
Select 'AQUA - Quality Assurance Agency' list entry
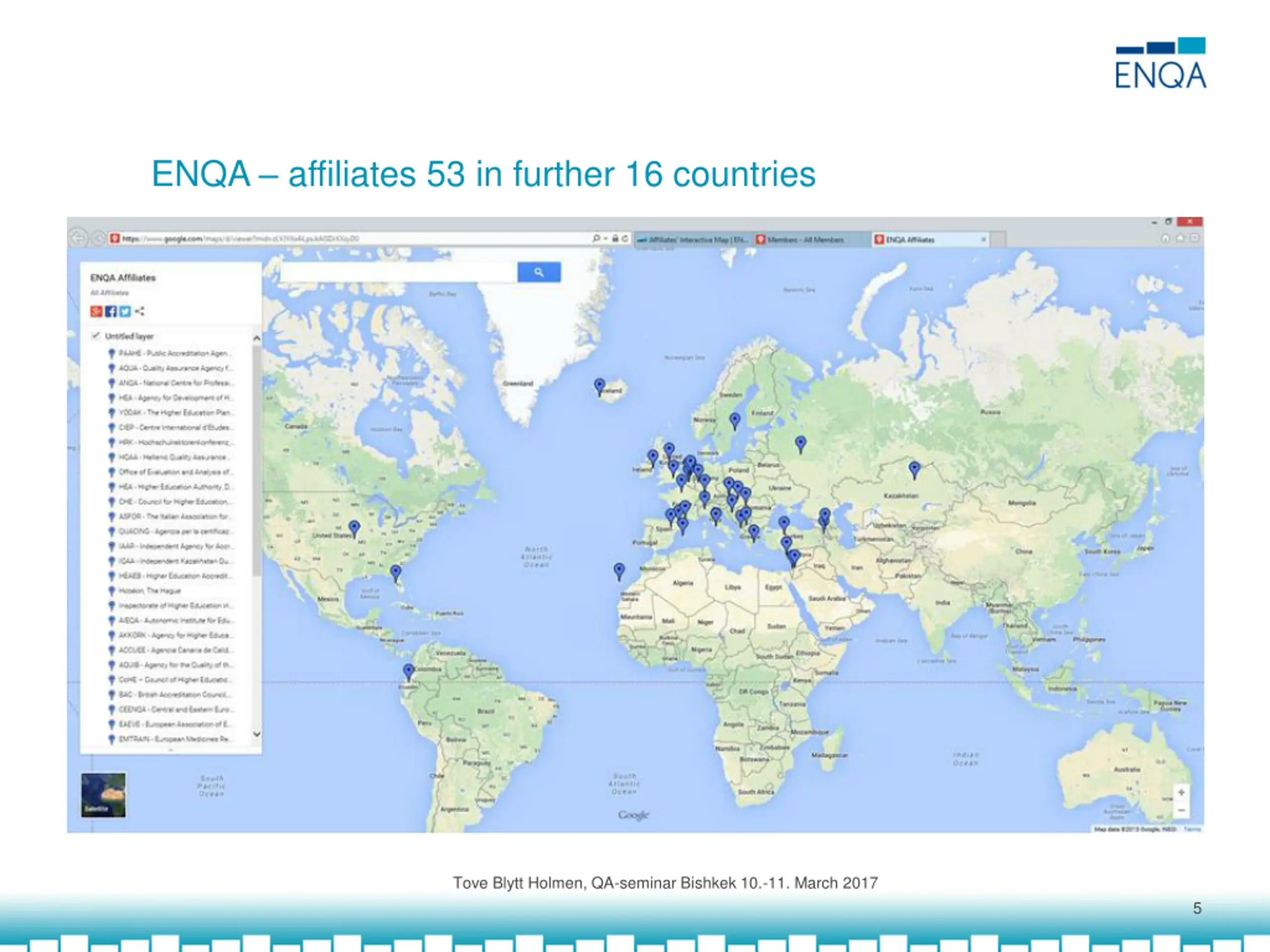(x=171, y=368)
